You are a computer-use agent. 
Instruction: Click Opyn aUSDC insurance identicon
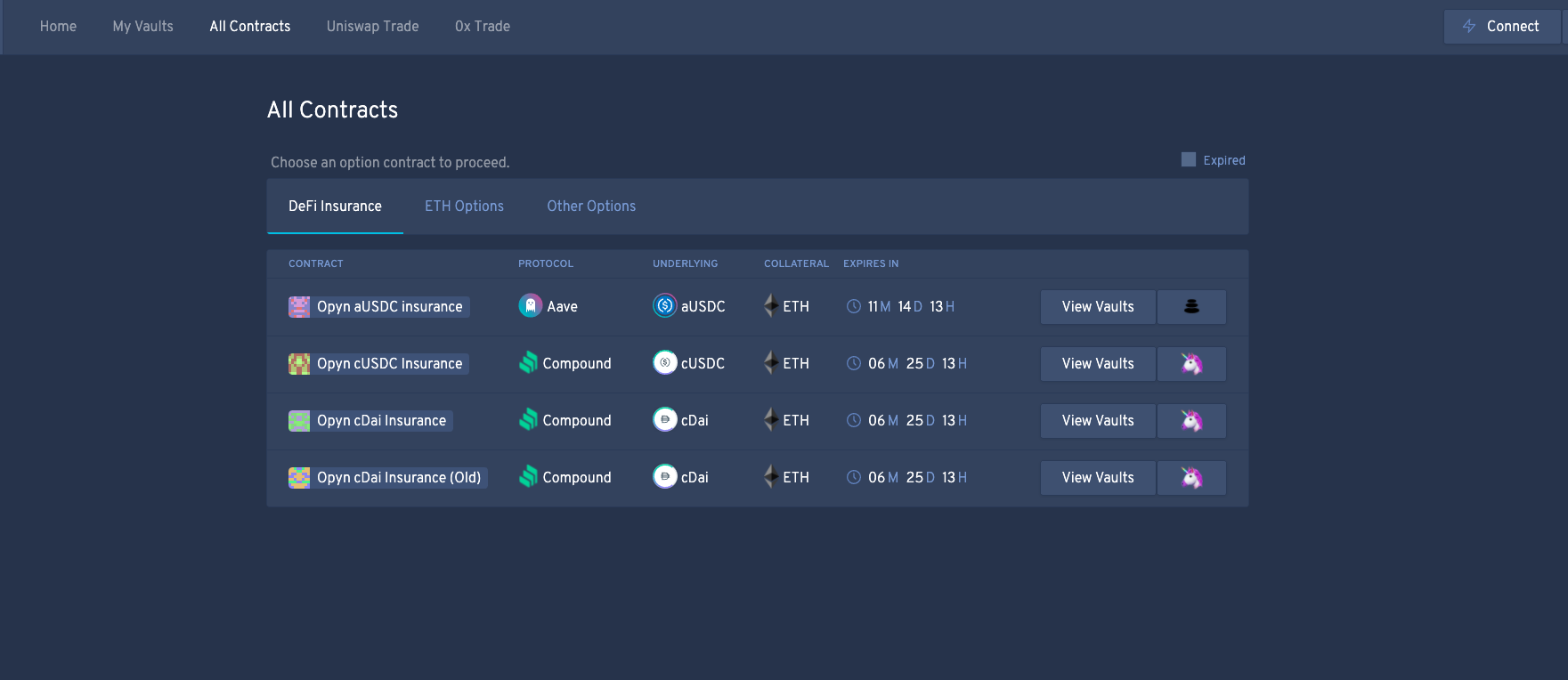tap(299, 307)
